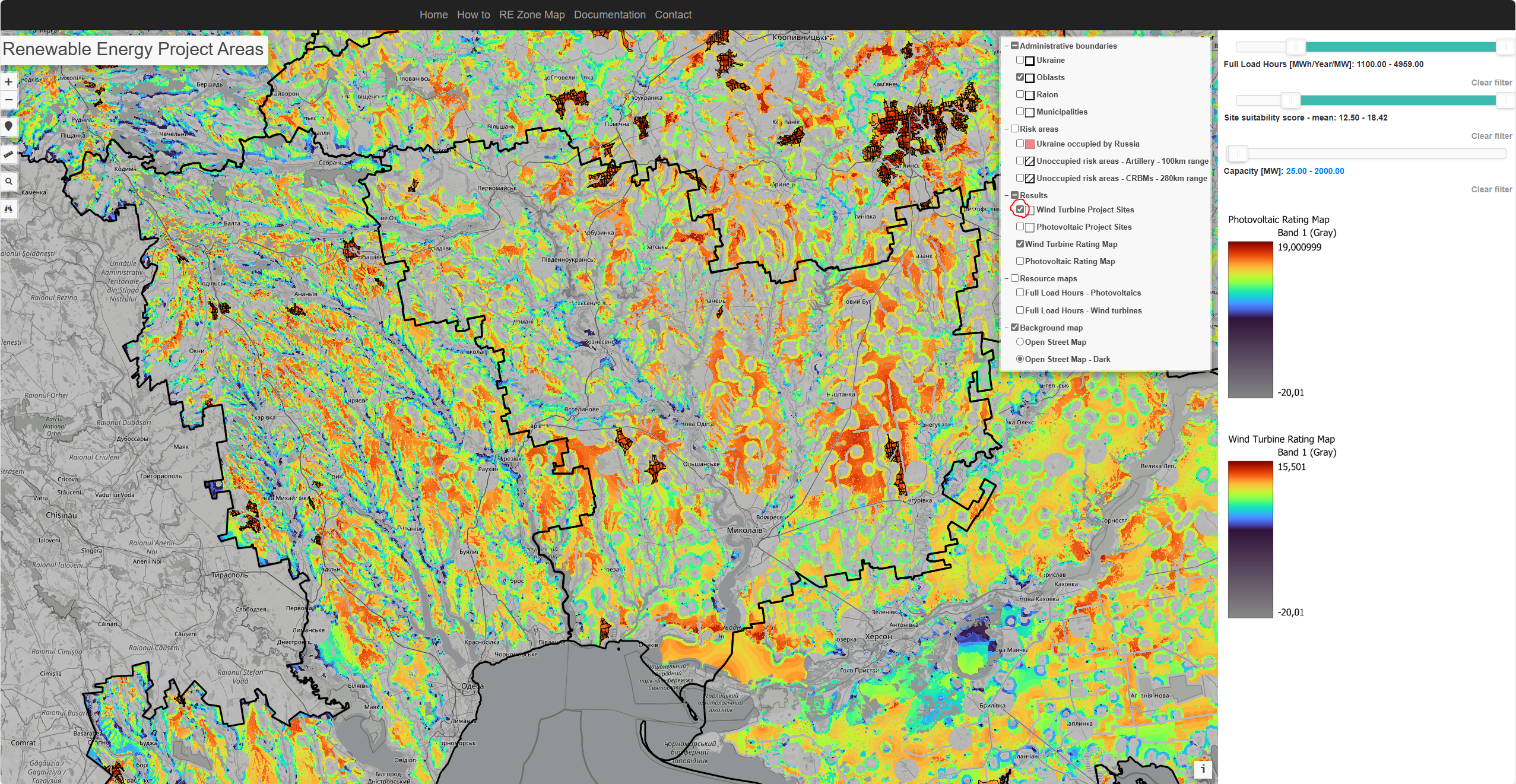Click the location marker pin tool

pos(8,126)
